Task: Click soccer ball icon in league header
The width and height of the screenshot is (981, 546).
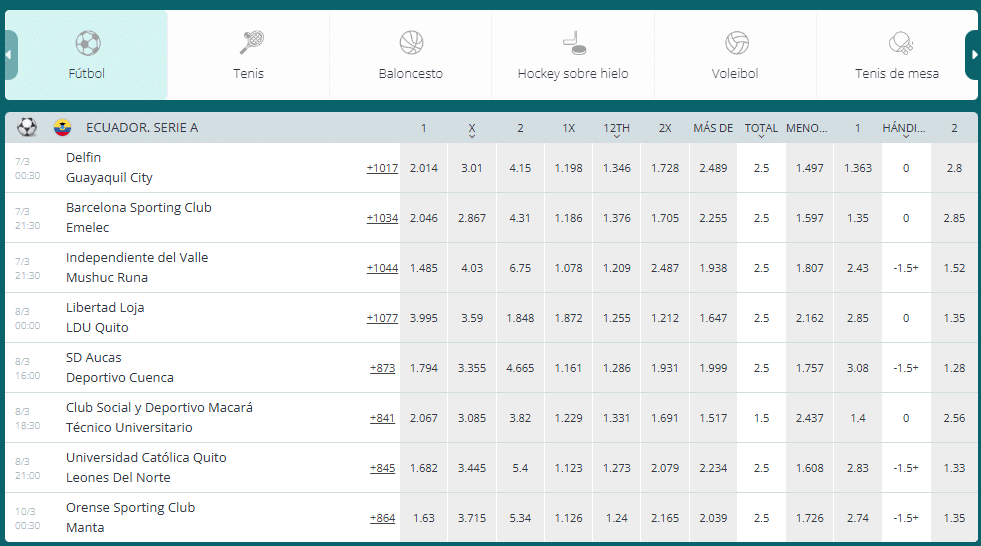Action: pyautogui.click(x=27, y=128)
